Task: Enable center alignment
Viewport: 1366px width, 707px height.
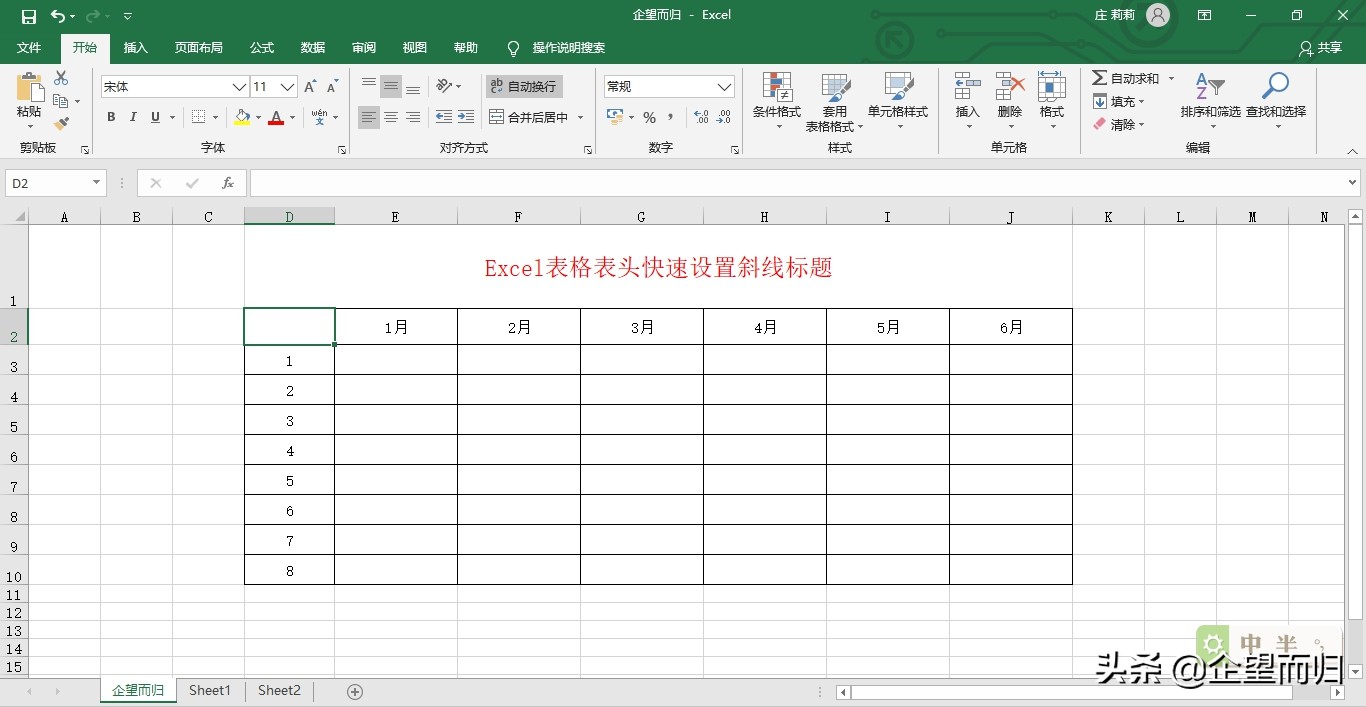Action: point(390,117)
